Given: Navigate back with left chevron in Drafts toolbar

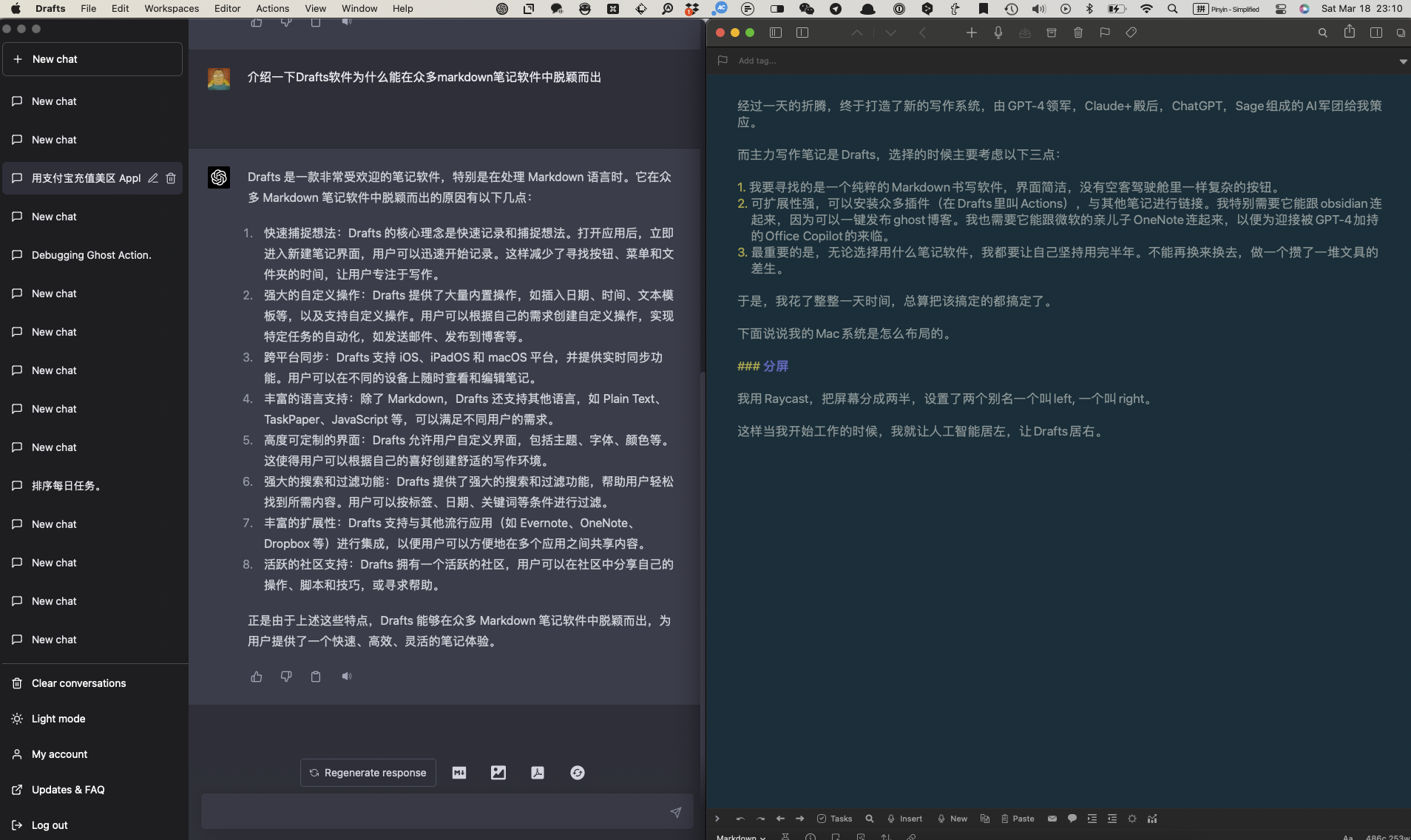Looking at the screenshot, I should [922, 33].
